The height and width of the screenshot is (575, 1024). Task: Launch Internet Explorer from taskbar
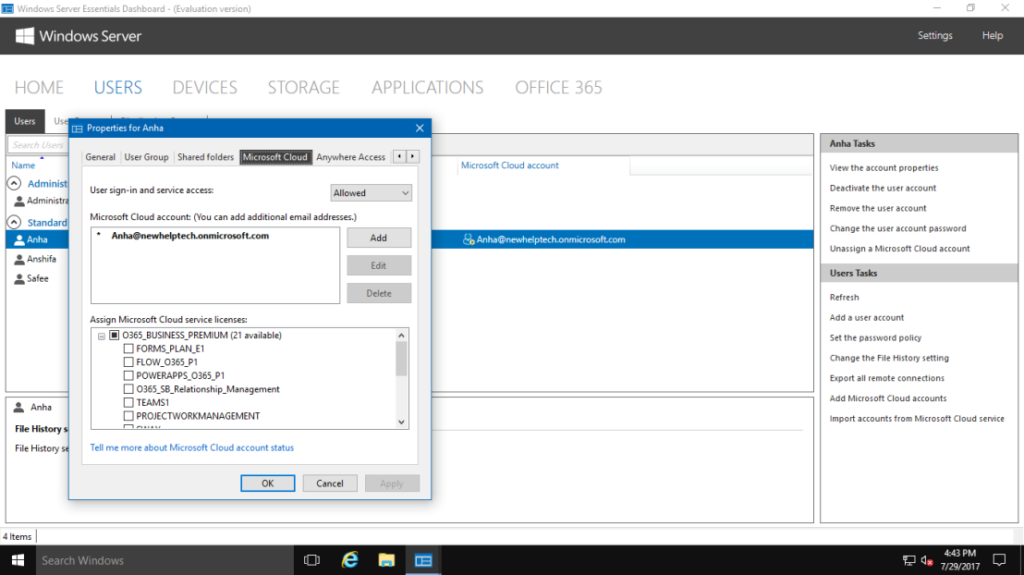350,560
